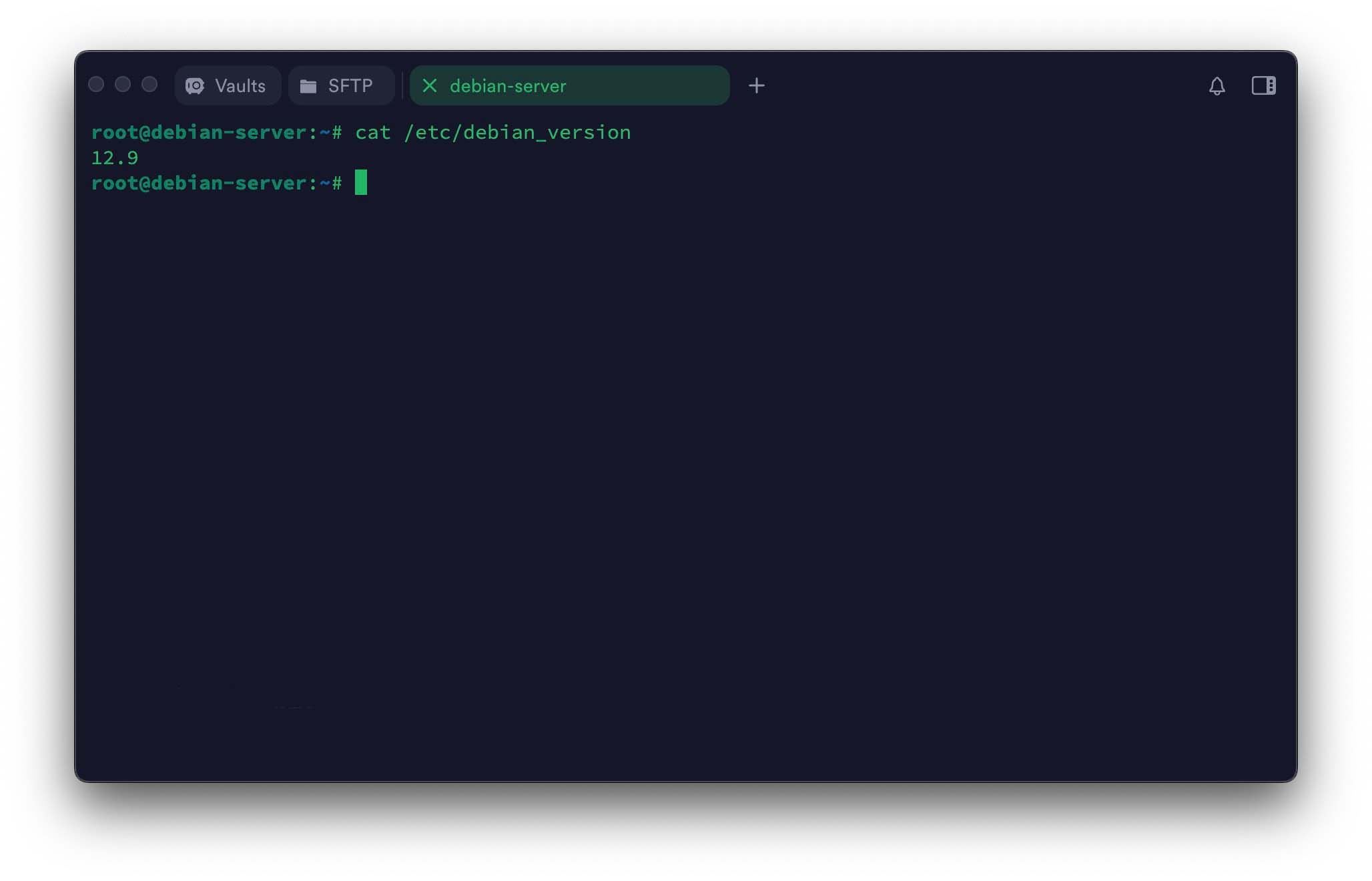This screenshot has height=881, width=1372.
Task: Click empty title bar beside bell icon
Action: (x=988, y=85)
